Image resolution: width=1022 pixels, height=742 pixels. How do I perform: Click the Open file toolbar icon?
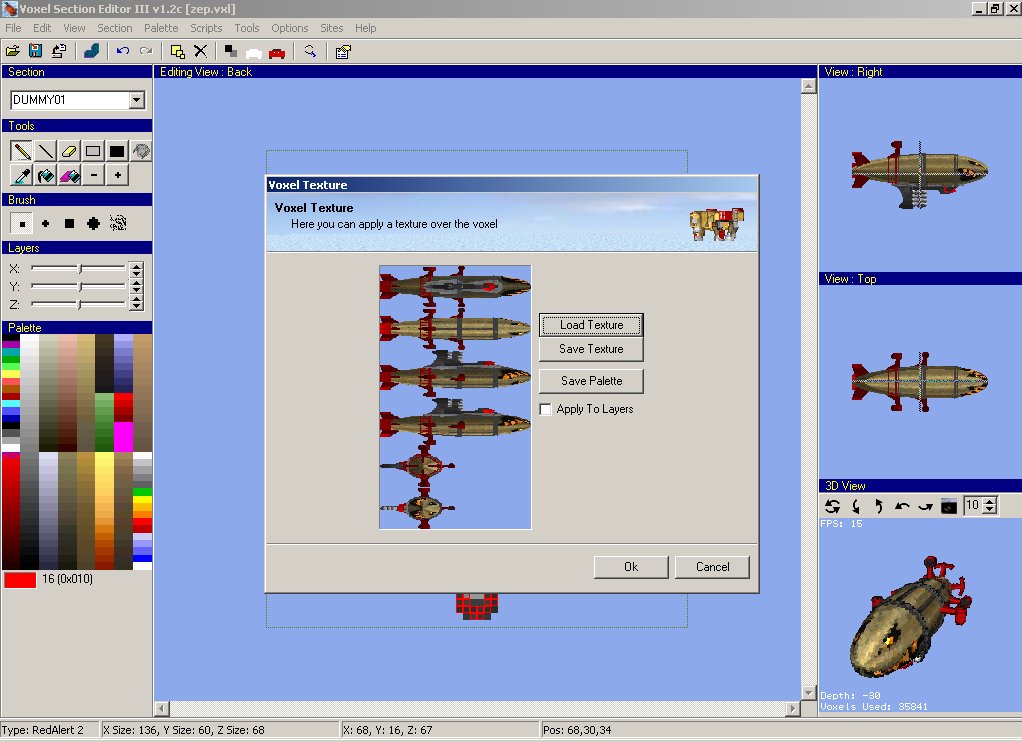coord(12,51)
